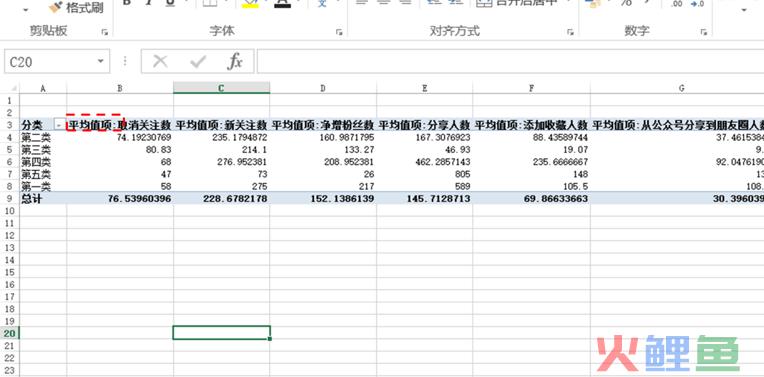
Task: Click the yellow fill color highlight button
Action: pos(250,4)
